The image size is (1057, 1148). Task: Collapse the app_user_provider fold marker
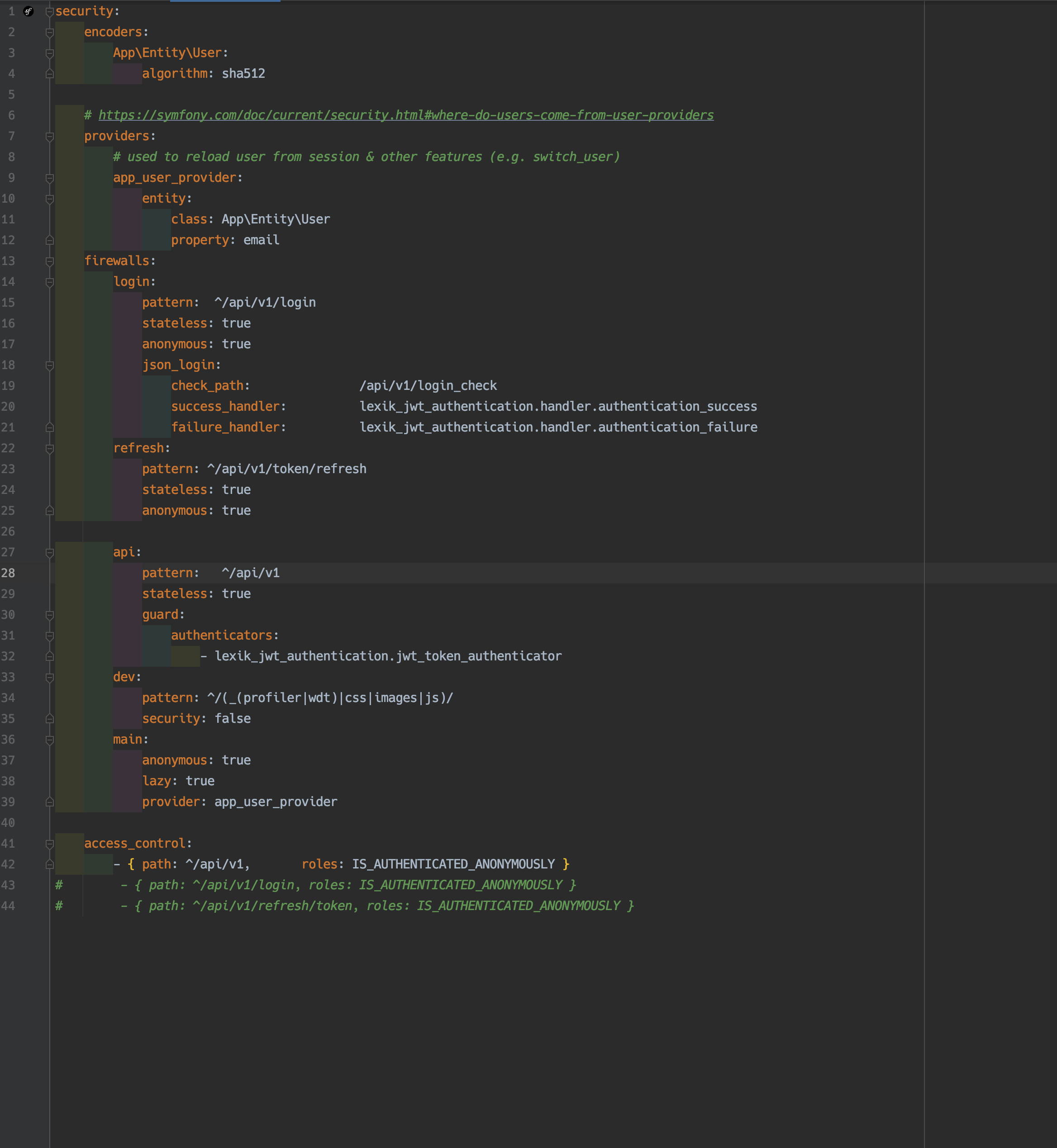click(50, 178)
